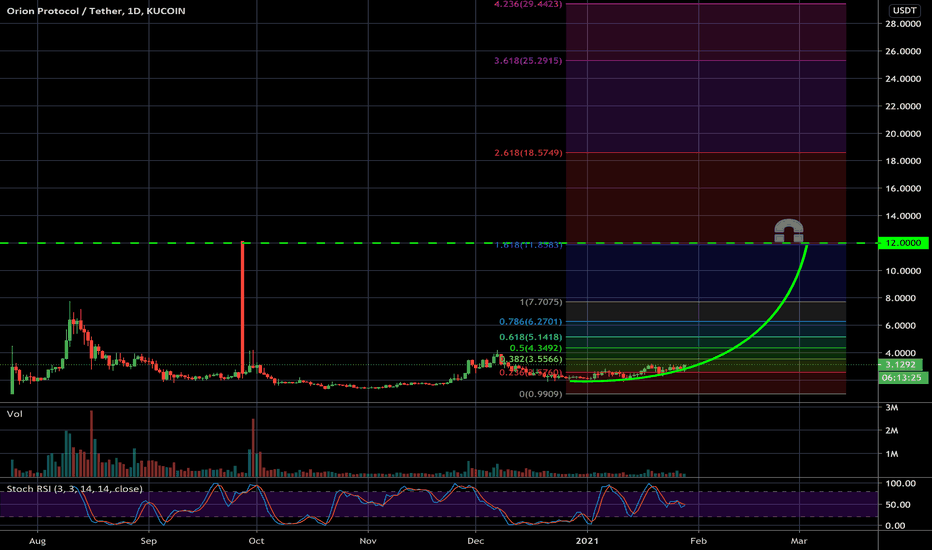Click the 28.0000 value on the price axis
This screenshot has height=550, width=932.
(x=903, y=24)
